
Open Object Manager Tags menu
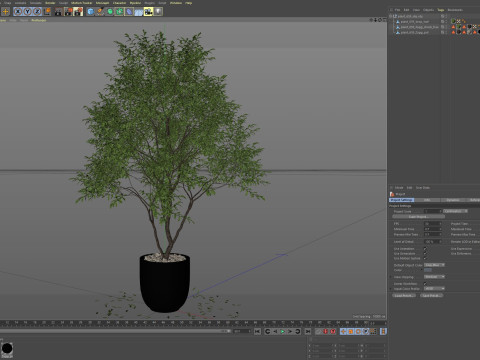441,10
